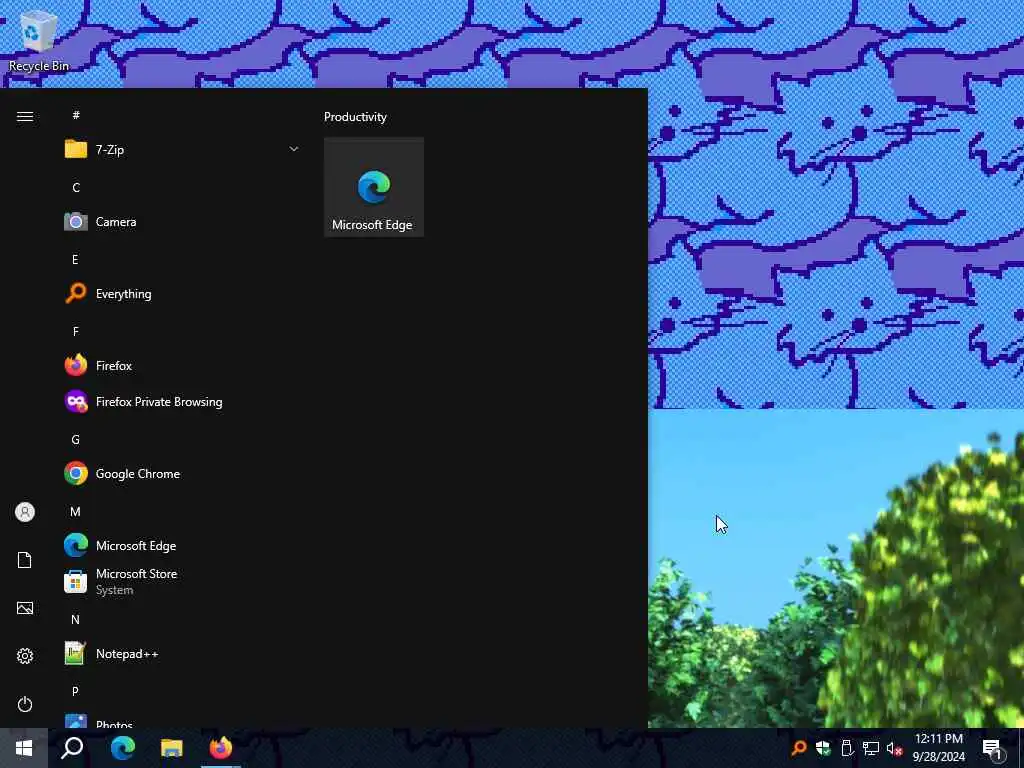1024x768 pixels.
Task: Click the N letter index header
Action: coord(75,619)
